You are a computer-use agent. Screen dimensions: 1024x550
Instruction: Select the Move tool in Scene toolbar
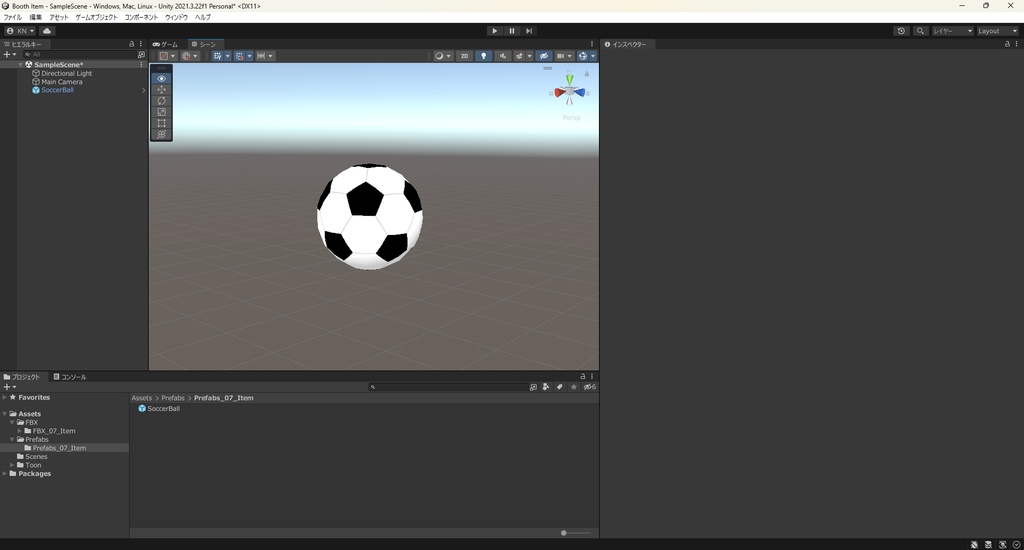point(161,89)
